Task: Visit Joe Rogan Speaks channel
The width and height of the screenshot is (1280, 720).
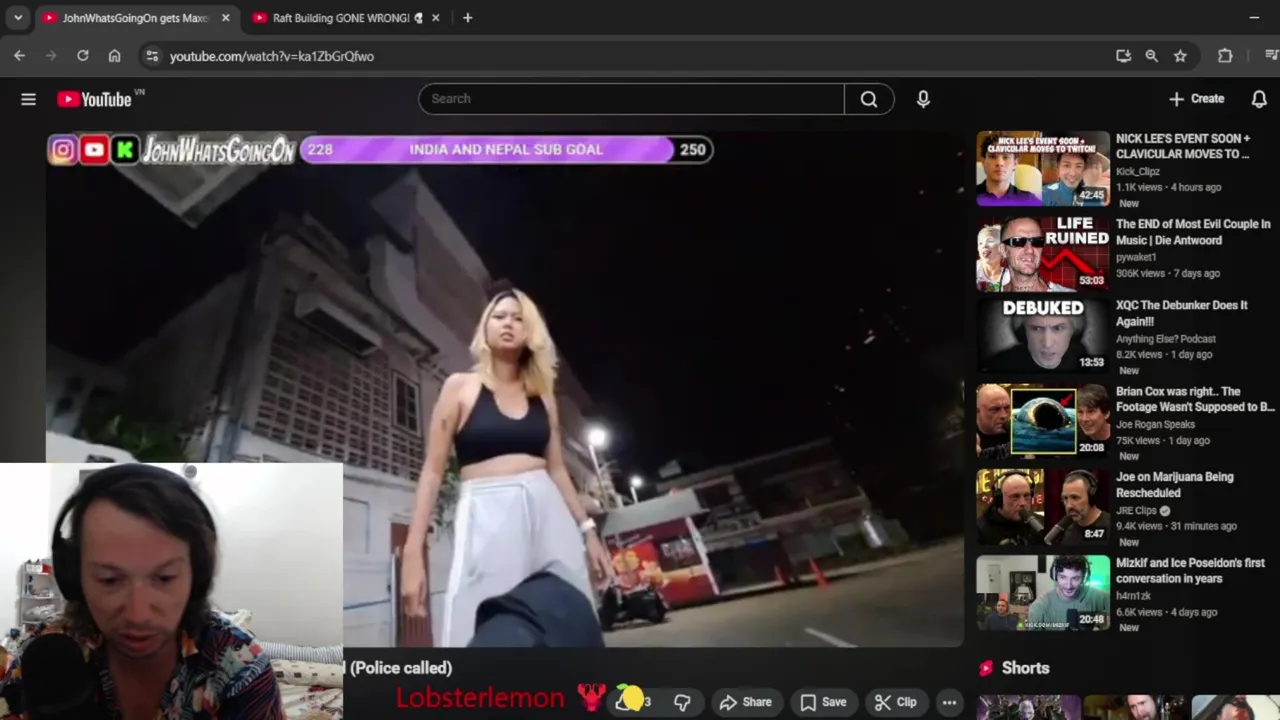Action: click(x=1155, y=425)
